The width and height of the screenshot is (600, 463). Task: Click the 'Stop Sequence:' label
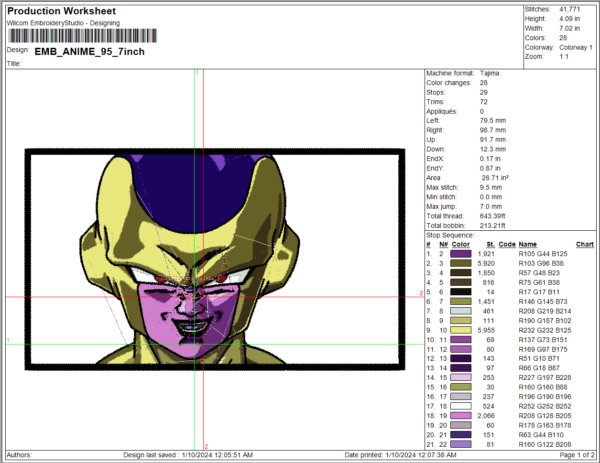tap(450, 235)
